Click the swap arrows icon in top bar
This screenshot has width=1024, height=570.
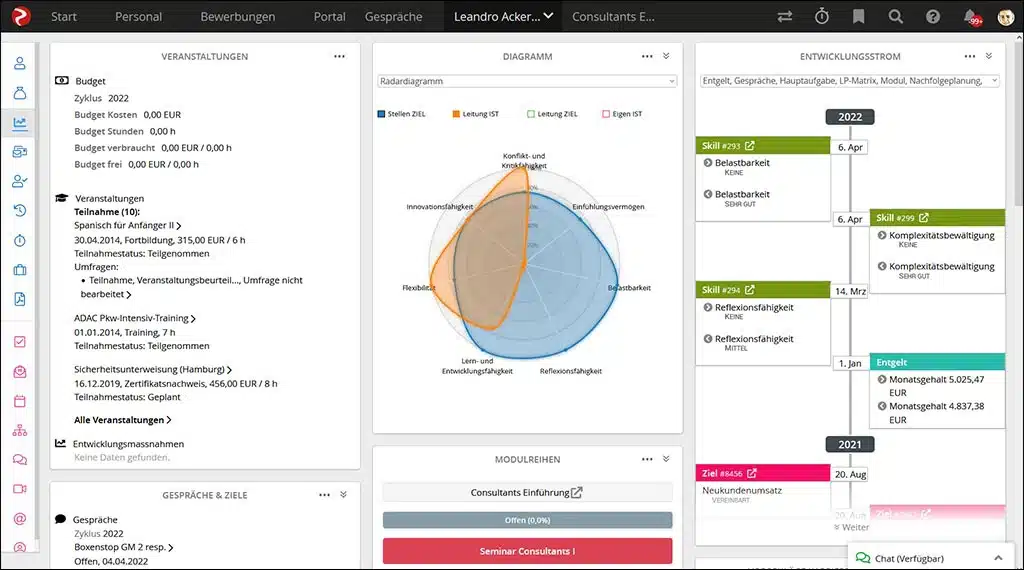pyautogui.click(x=784, y=16)
